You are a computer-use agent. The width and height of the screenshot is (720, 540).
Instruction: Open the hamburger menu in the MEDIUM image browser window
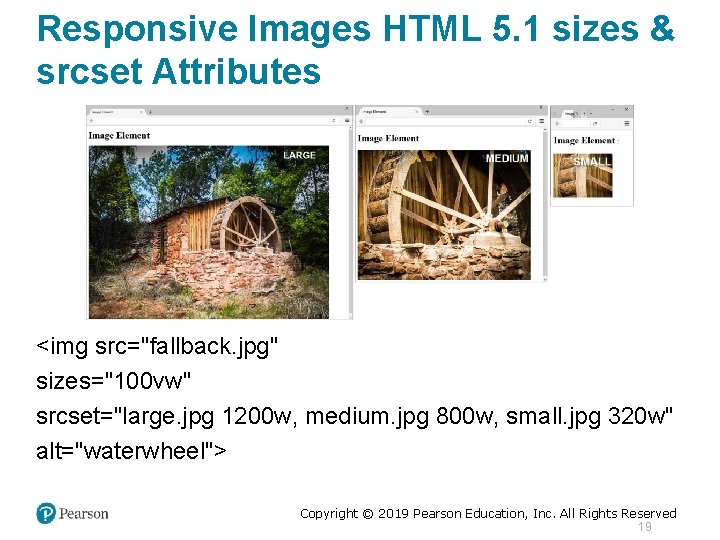[542, 121]
